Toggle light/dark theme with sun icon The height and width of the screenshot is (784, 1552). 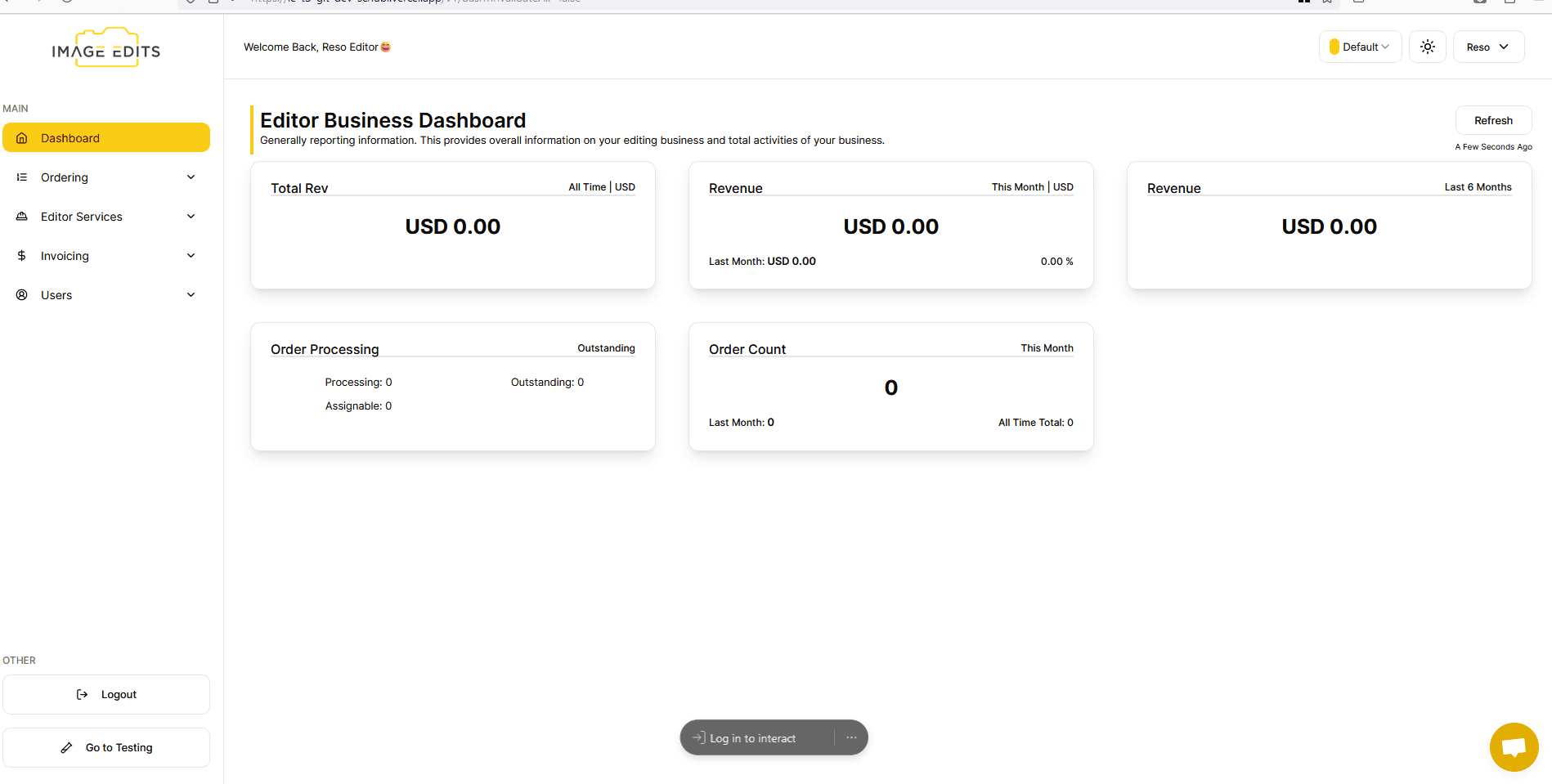tap(1427, 47)
